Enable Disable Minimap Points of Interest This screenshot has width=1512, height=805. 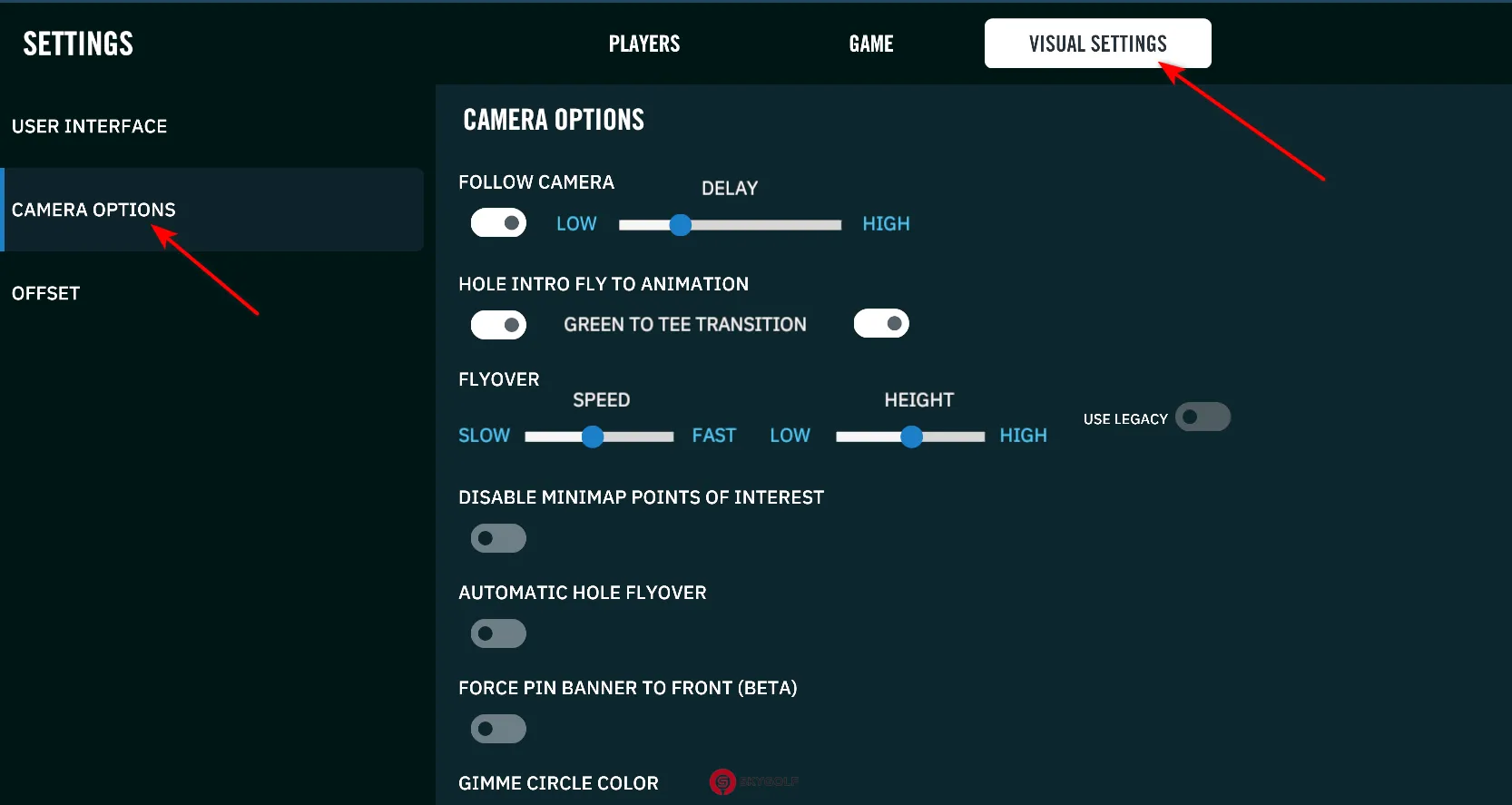tap(498, 538)
